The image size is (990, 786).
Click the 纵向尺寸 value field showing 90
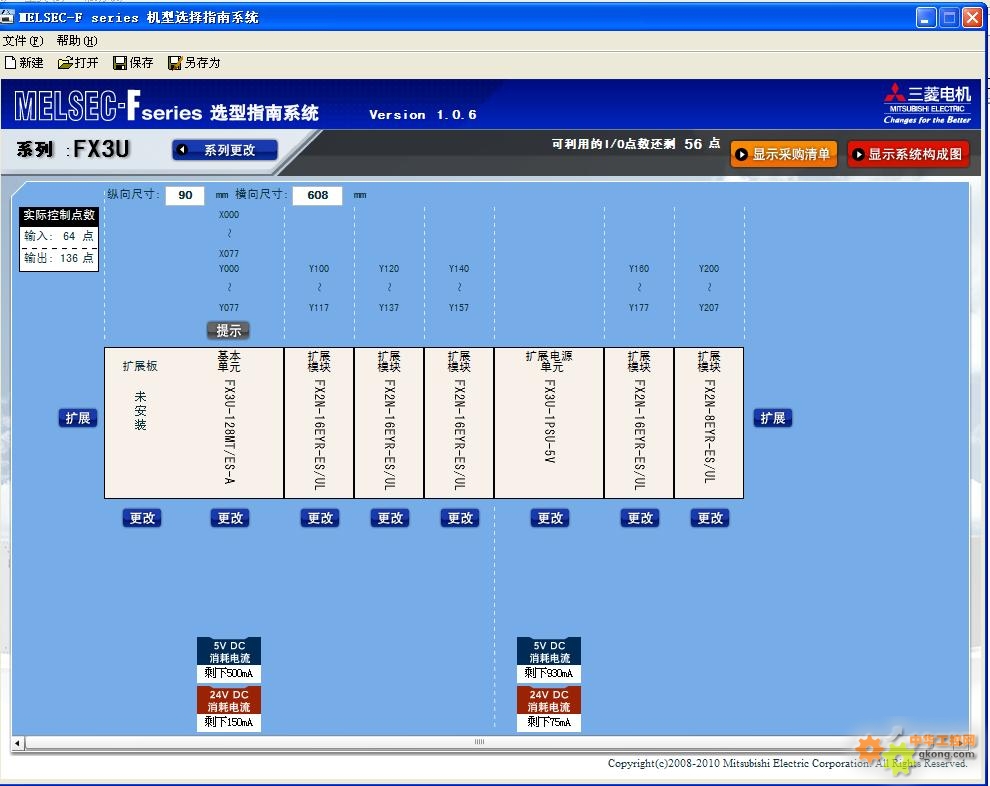pyautogui.click(x=185, y=195)
